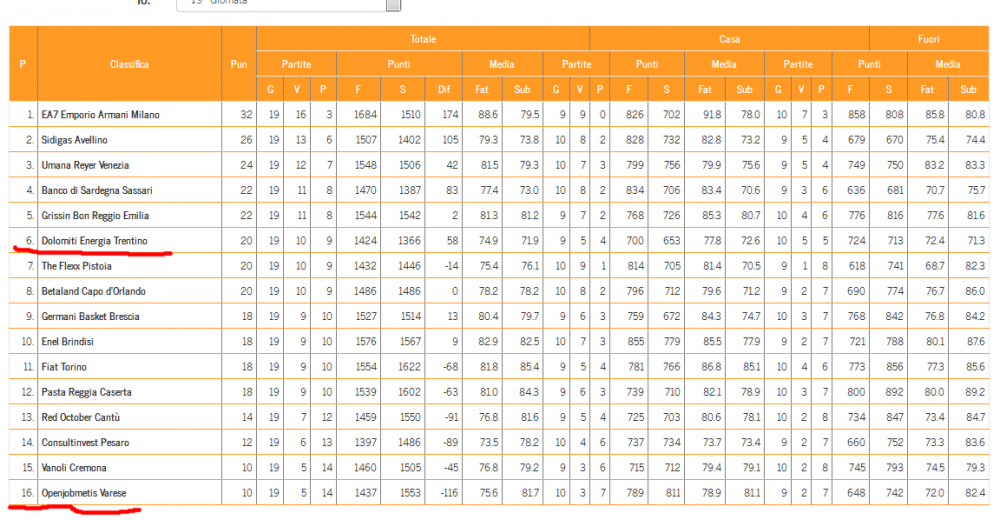Screen dimensions: 1000x520
Task: Click the -45 difference for Cremona
Action: click(452, 468)
